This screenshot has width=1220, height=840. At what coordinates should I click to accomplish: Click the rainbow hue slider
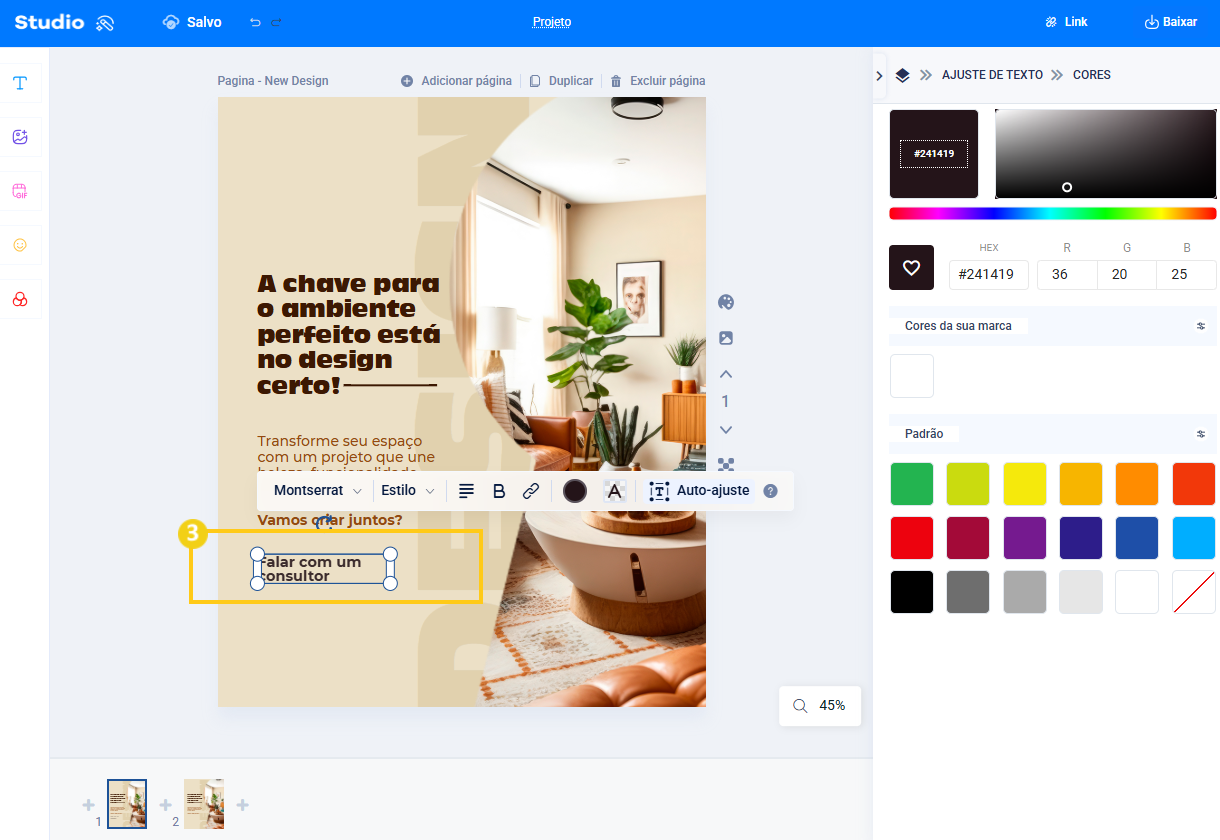(x=1053, y=213)
